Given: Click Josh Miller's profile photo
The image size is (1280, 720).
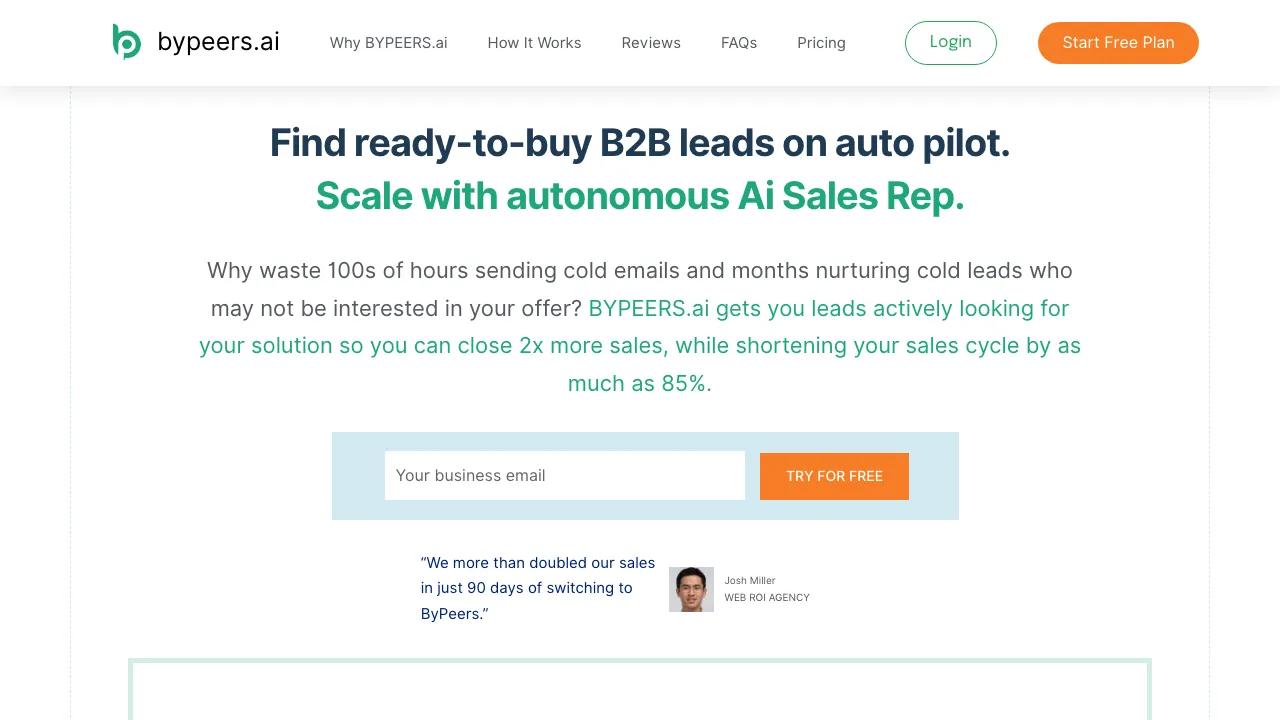Looking at the screenshot, I should (x=691, y=589).
